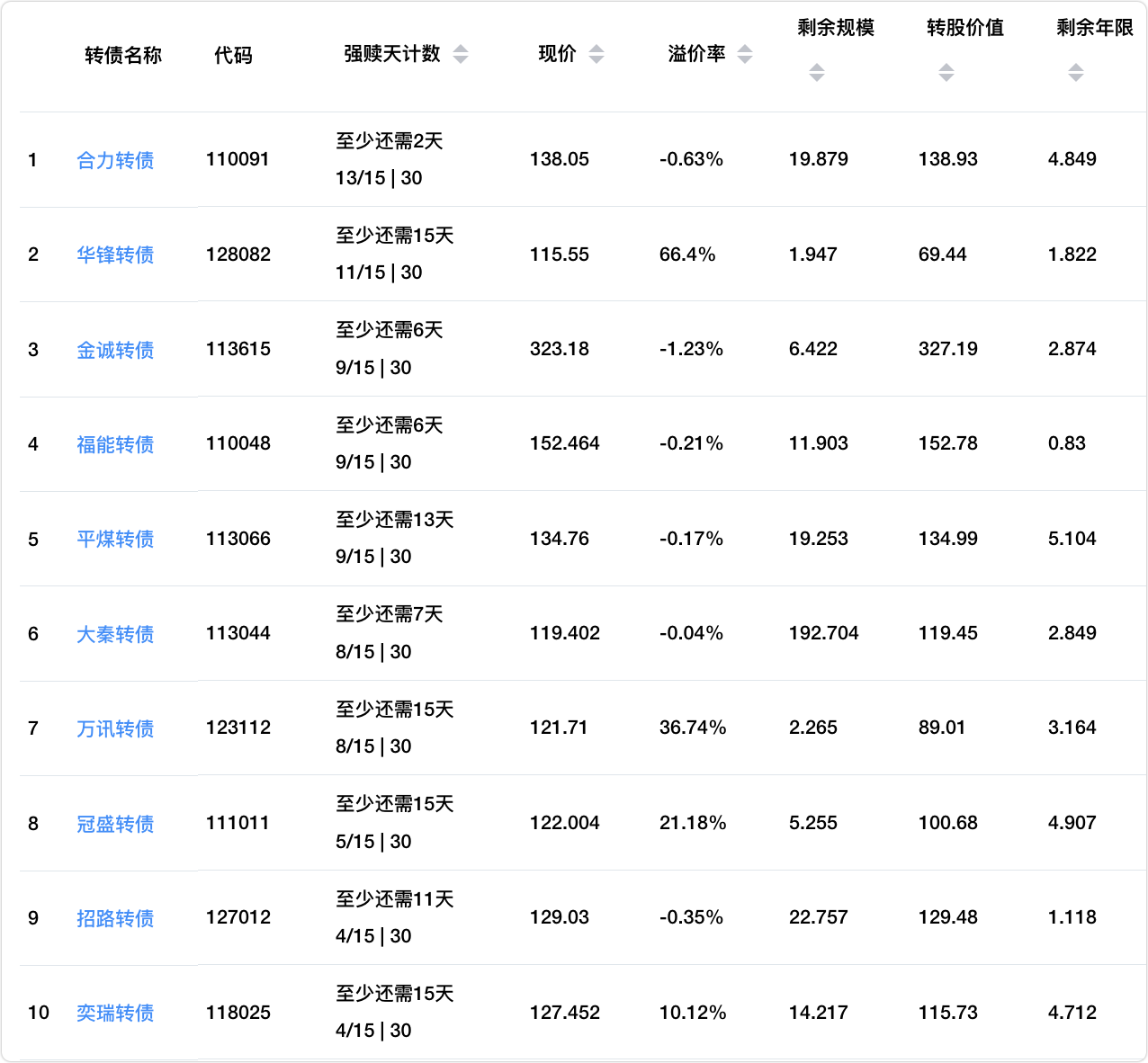Click the 转债名称 column header
The image size is (1148, 1063).
(123, 56)
